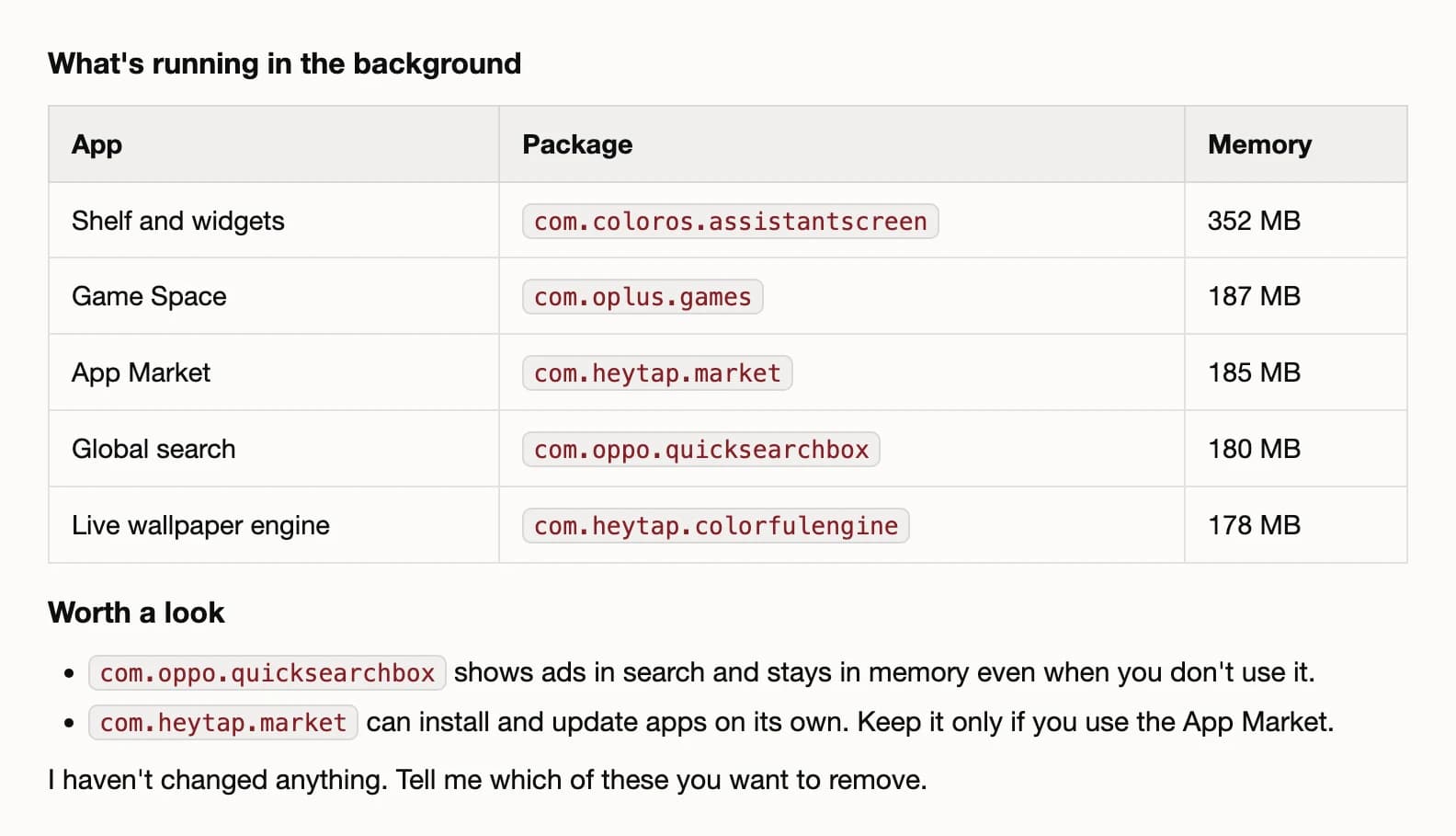The image size is (1456, 836).
Task: Click com.oppo.quicksearchbox in the bullet list
Action: (x=267, y=673)
